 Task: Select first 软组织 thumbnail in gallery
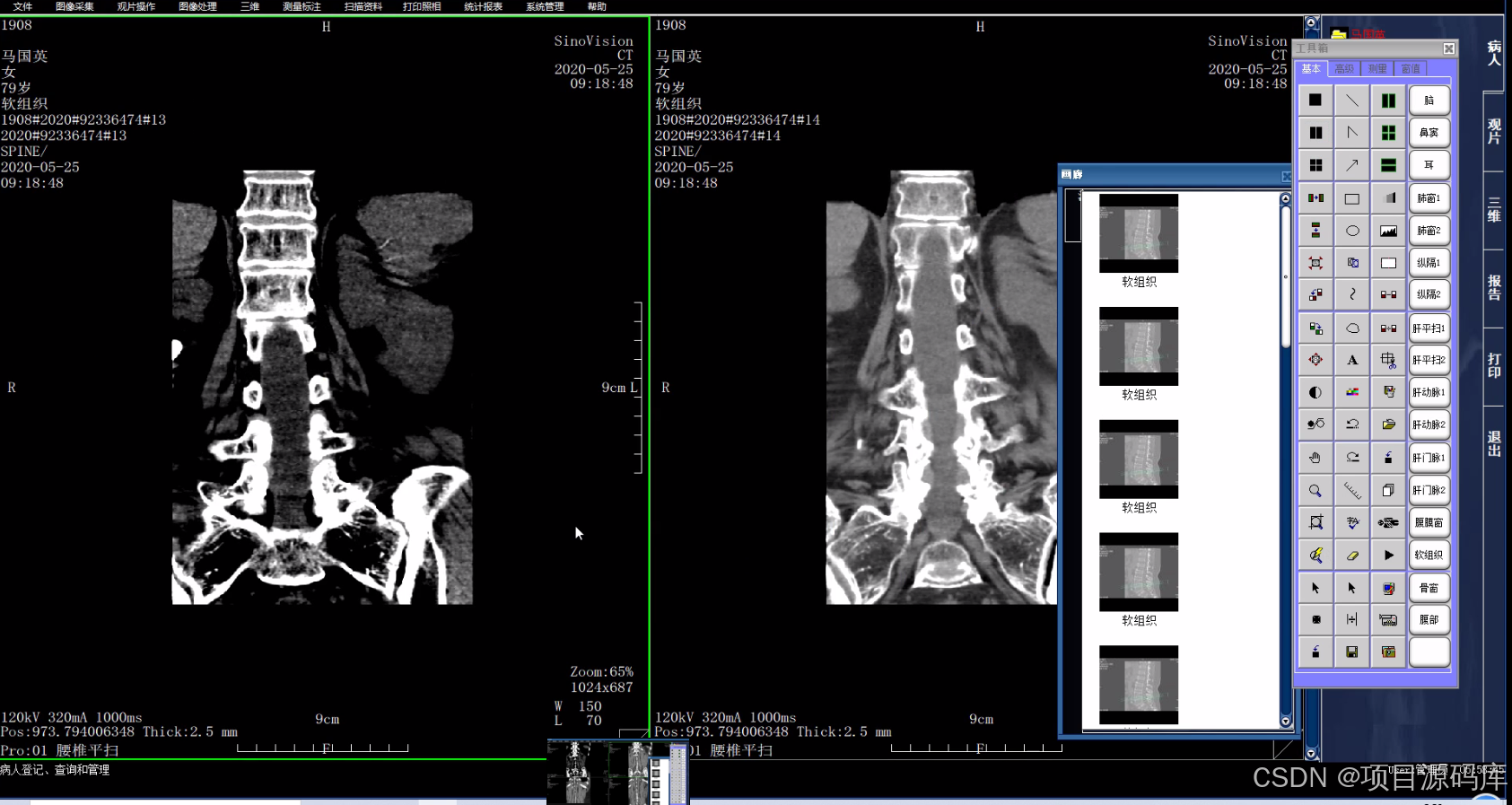(x=1139, y=233)
